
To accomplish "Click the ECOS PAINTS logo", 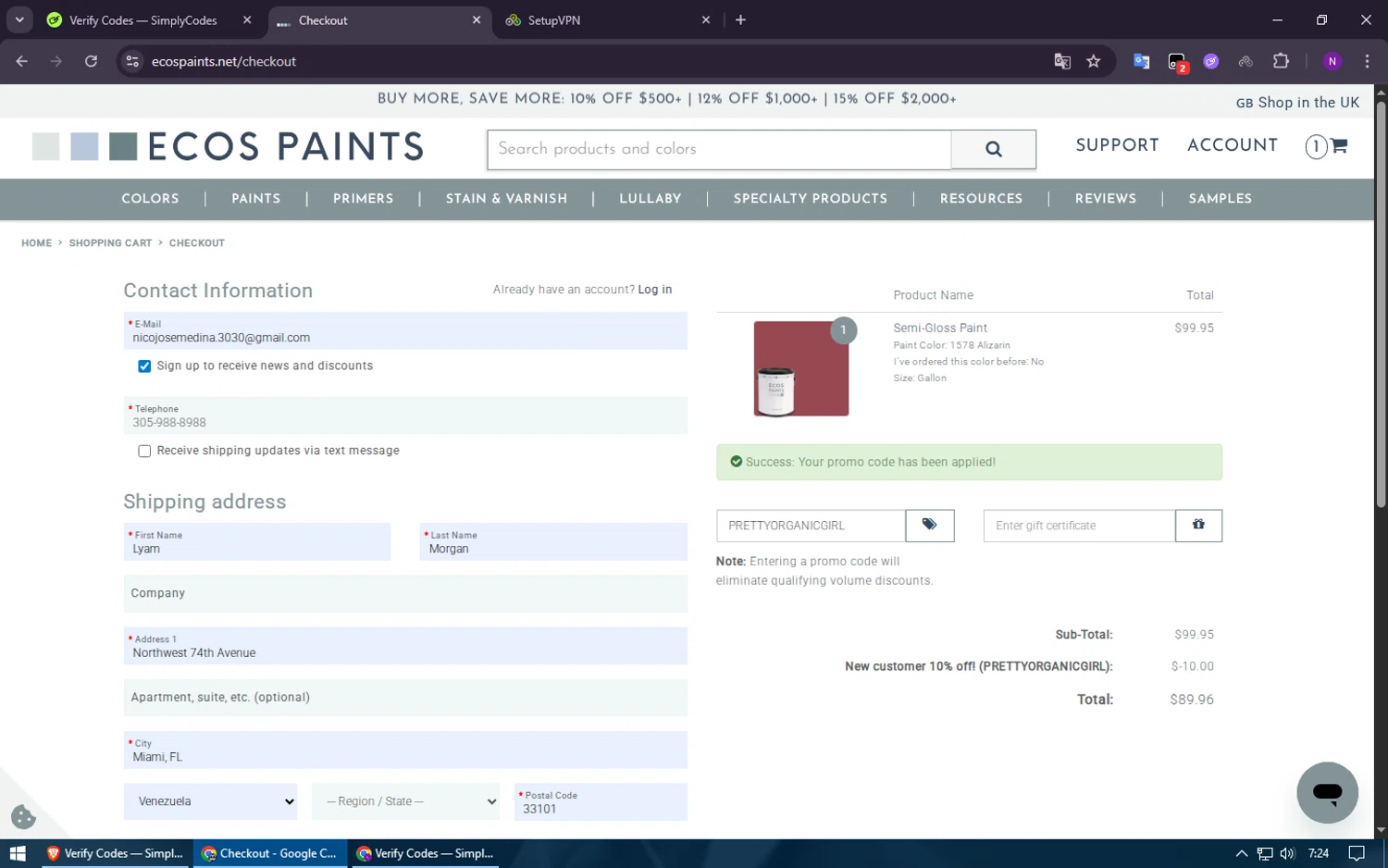I will (228, 146).
